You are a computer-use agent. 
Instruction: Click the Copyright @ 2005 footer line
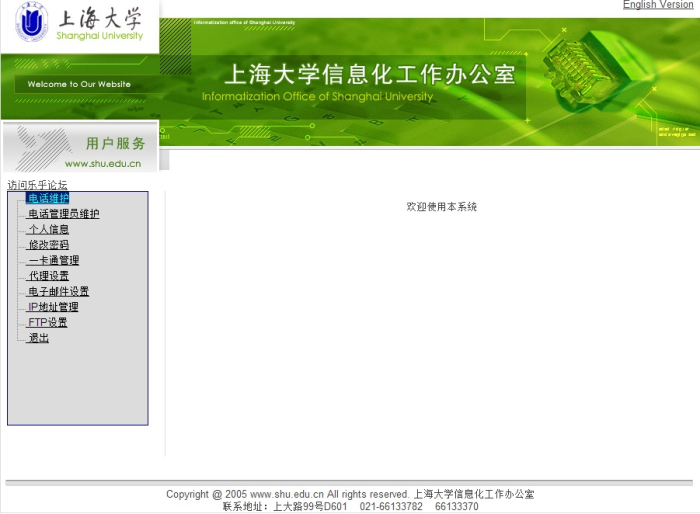pos(350,494)
